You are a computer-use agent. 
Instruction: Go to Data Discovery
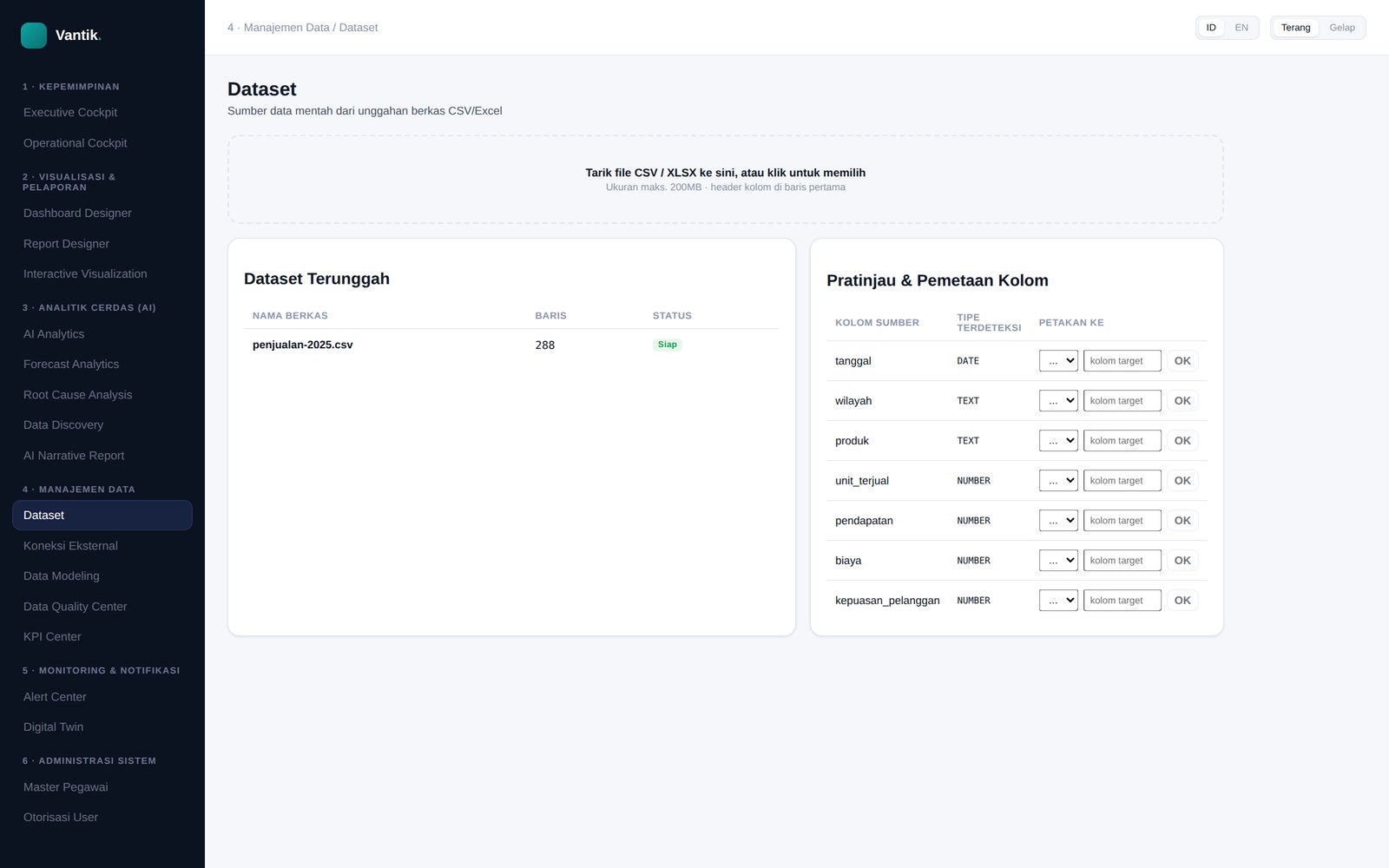[x=102, y=425]
